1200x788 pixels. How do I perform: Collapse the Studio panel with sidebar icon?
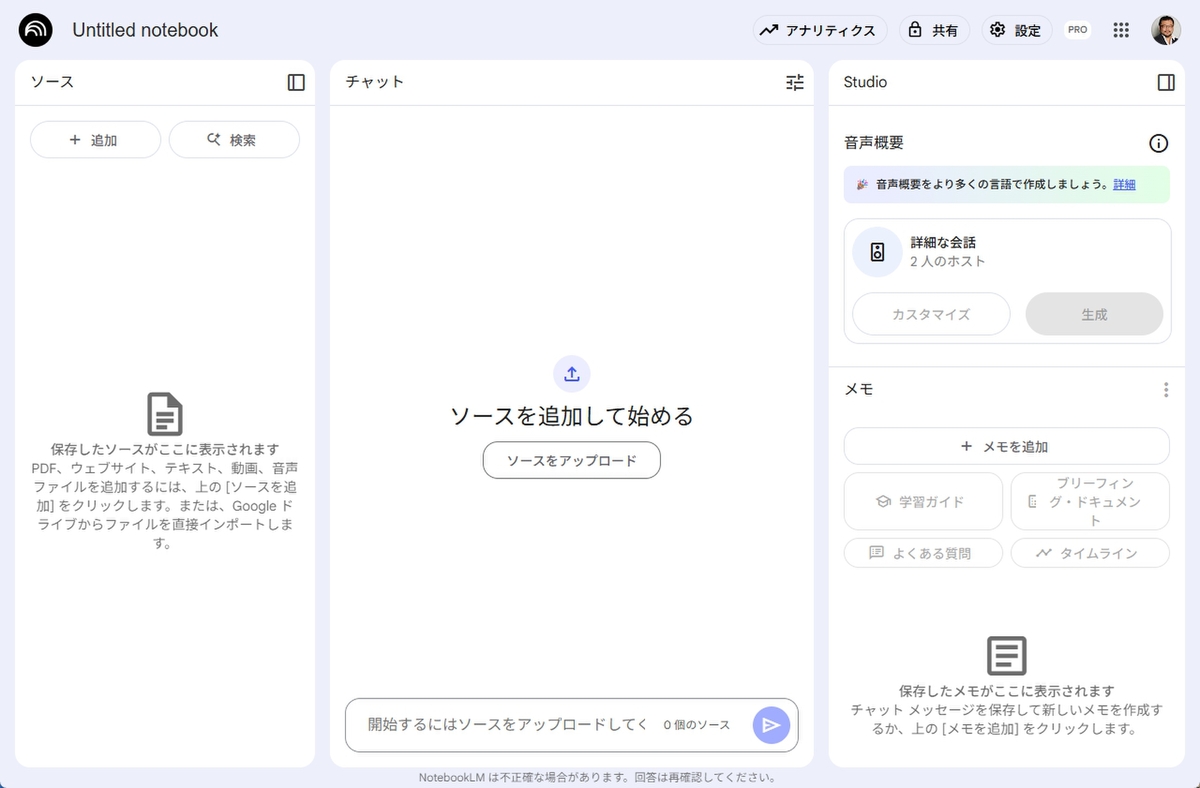[x=1166, y=82]
